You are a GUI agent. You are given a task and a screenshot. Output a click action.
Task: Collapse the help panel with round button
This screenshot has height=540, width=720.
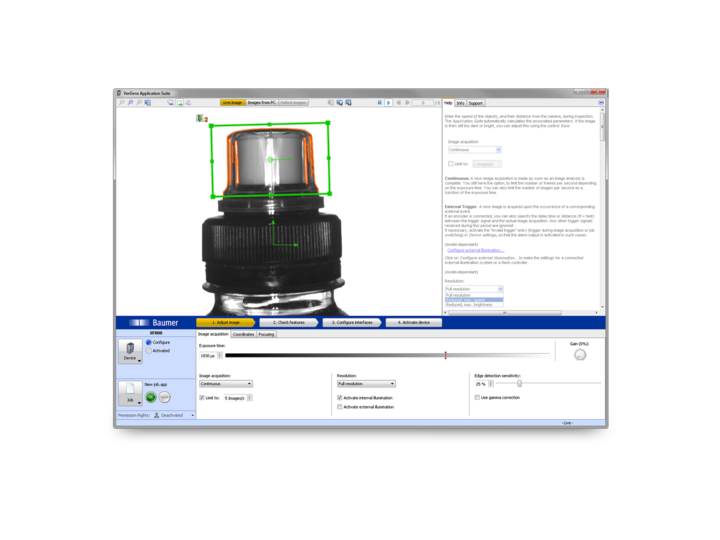(x=601, y=102)
